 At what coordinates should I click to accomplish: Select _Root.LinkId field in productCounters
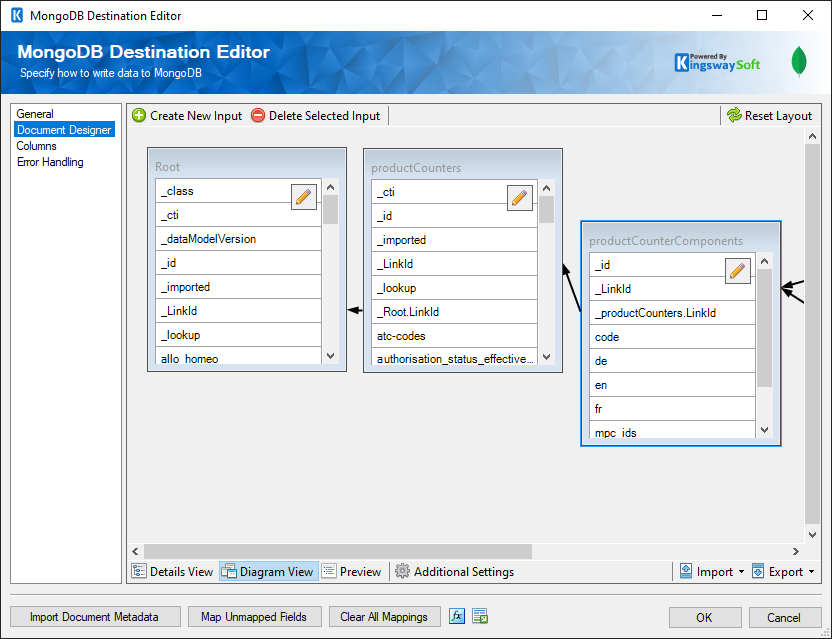click(454, 312)
